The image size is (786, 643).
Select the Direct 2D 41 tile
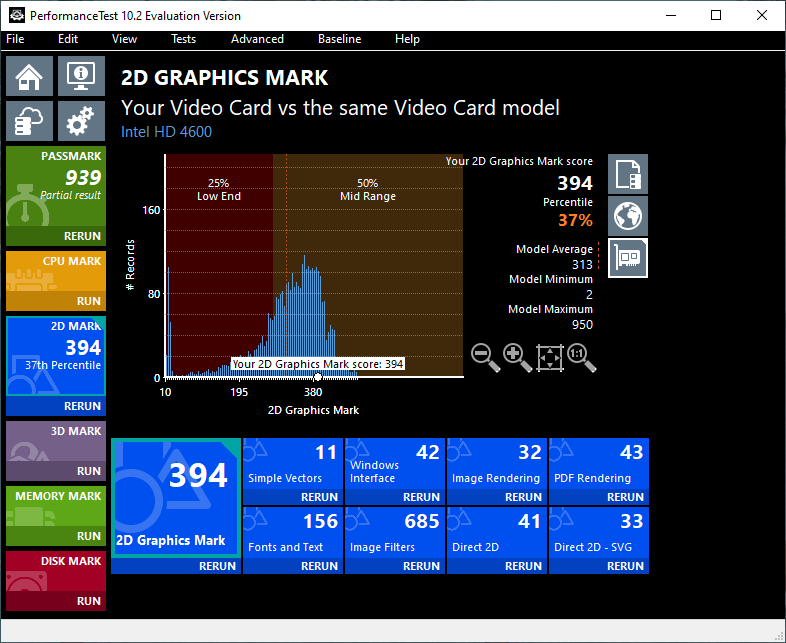[x=497, y=532]
